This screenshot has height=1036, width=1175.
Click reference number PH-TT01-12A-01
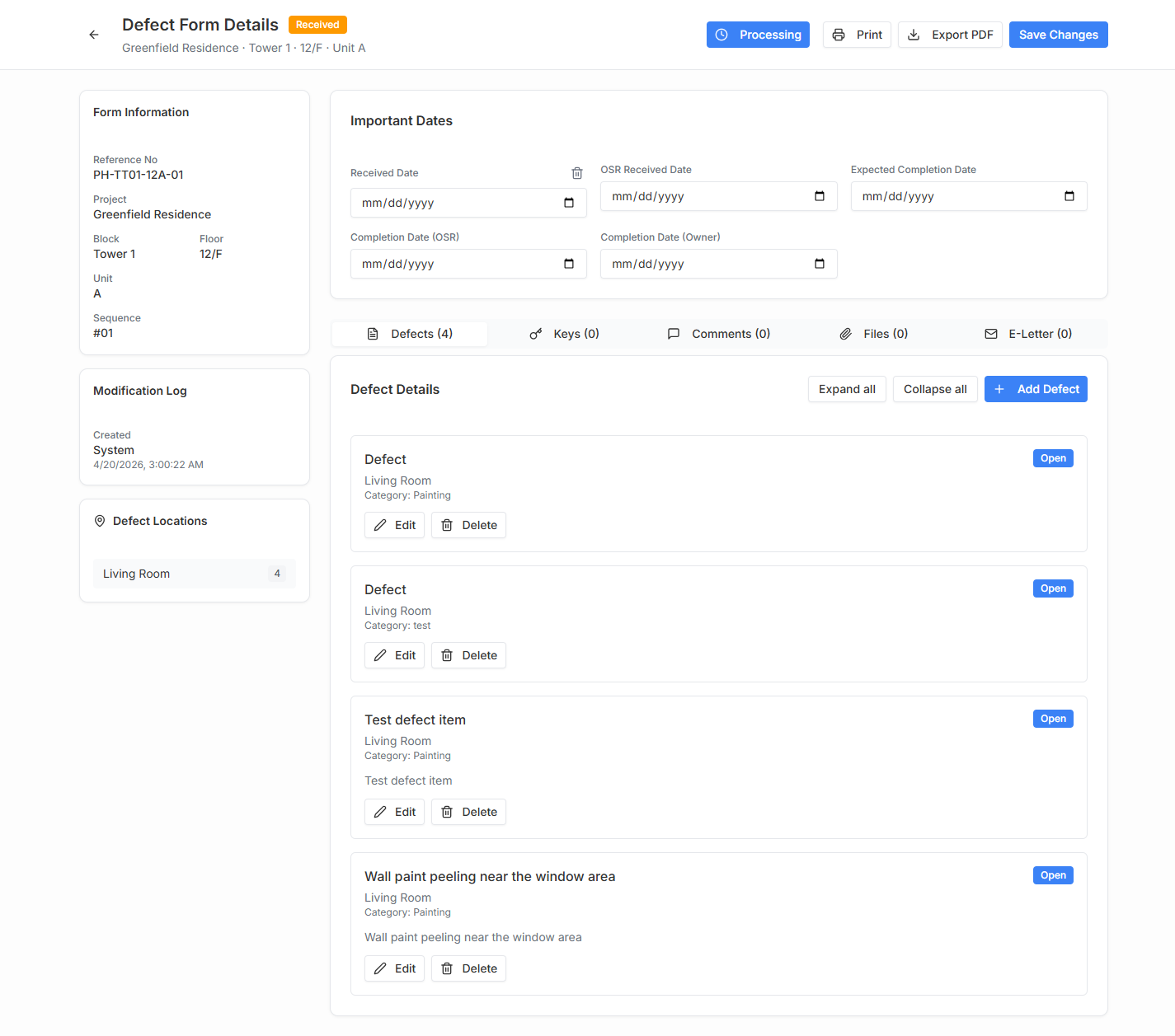pyautogui.click(x=139, y=175)
